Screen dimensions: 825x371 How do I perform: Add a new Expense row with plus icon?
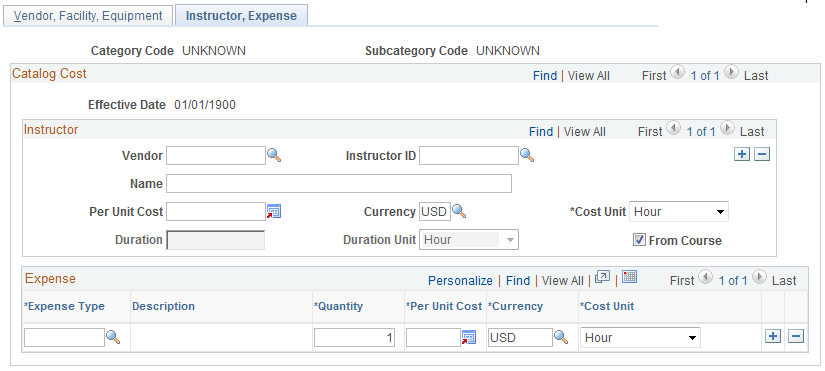tap(772, 337)
